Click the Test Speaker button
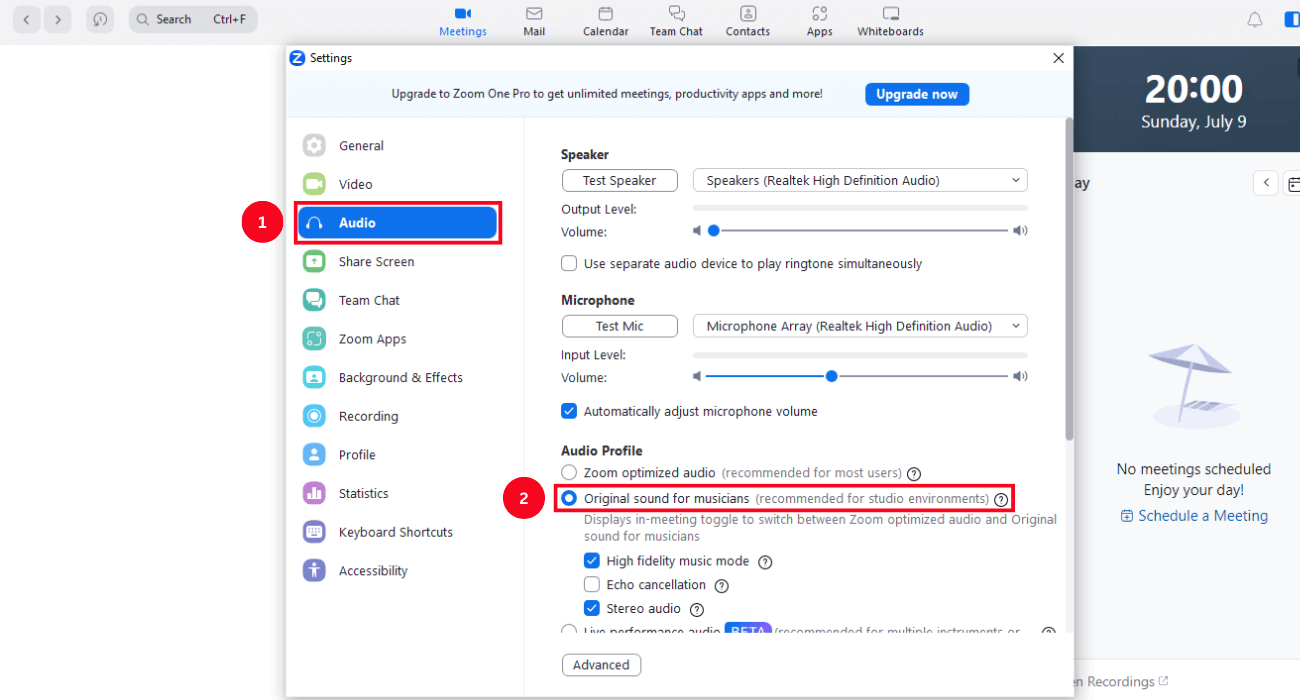The image size is (1300, 700). pos(620,181)
